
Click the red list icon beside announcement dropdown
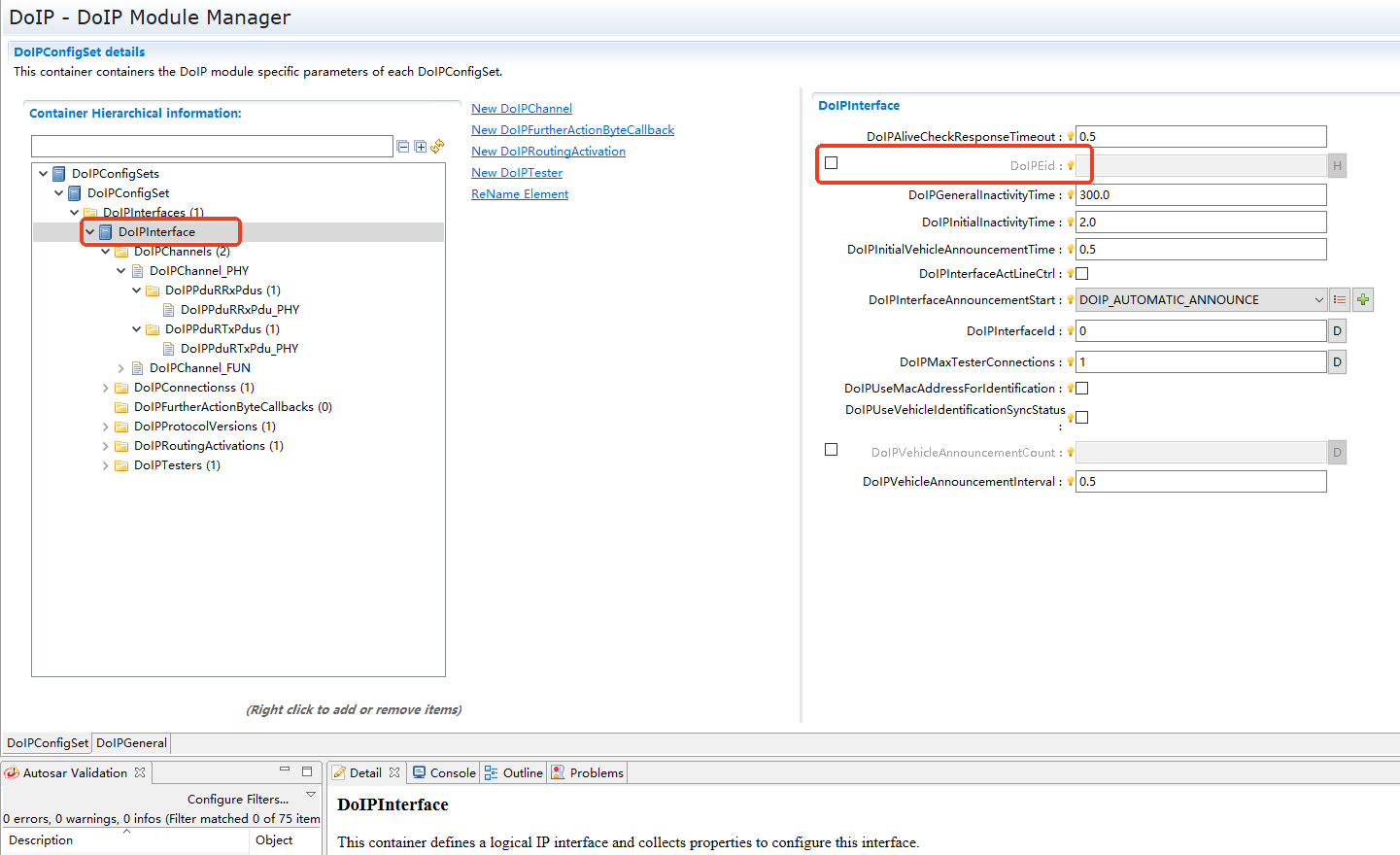[x=1340, y=300]
